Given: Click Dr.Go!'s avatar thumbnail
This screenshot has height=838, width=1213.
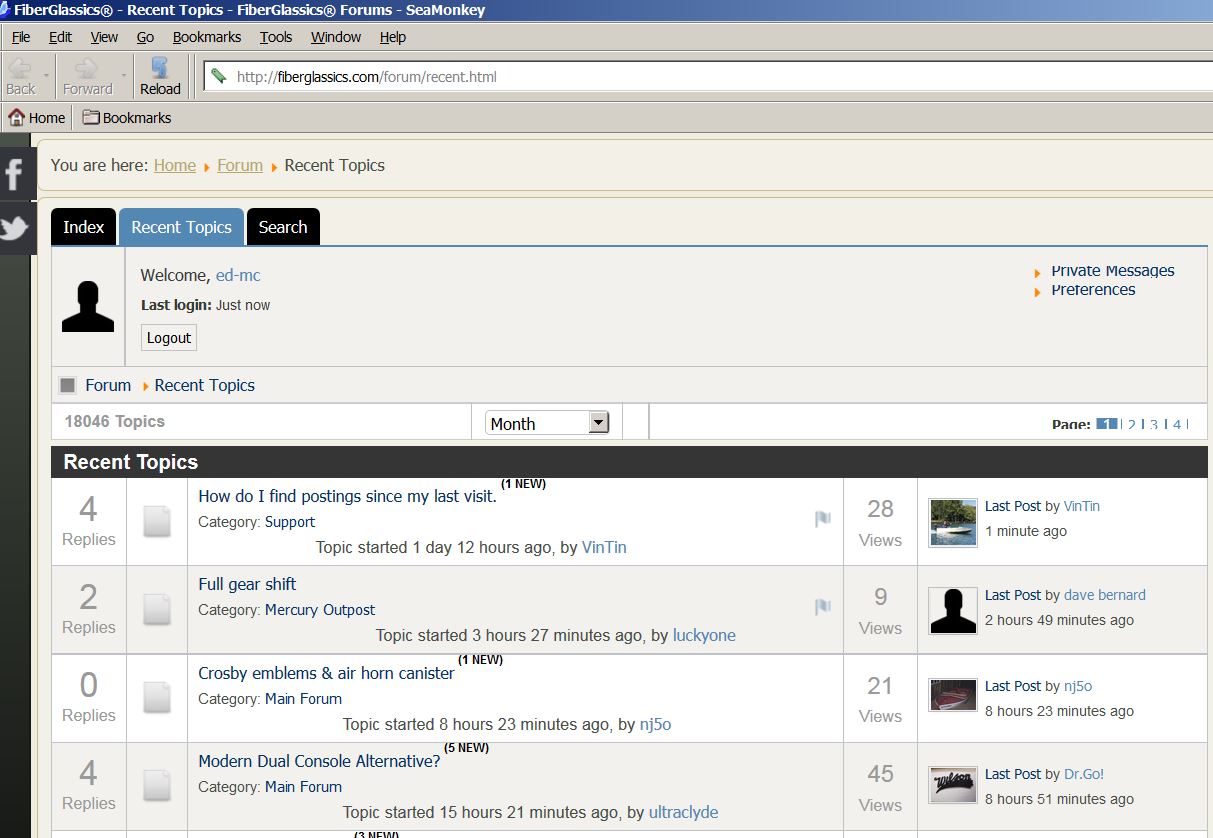Looking at the screenshot, I should click(953, 785).
